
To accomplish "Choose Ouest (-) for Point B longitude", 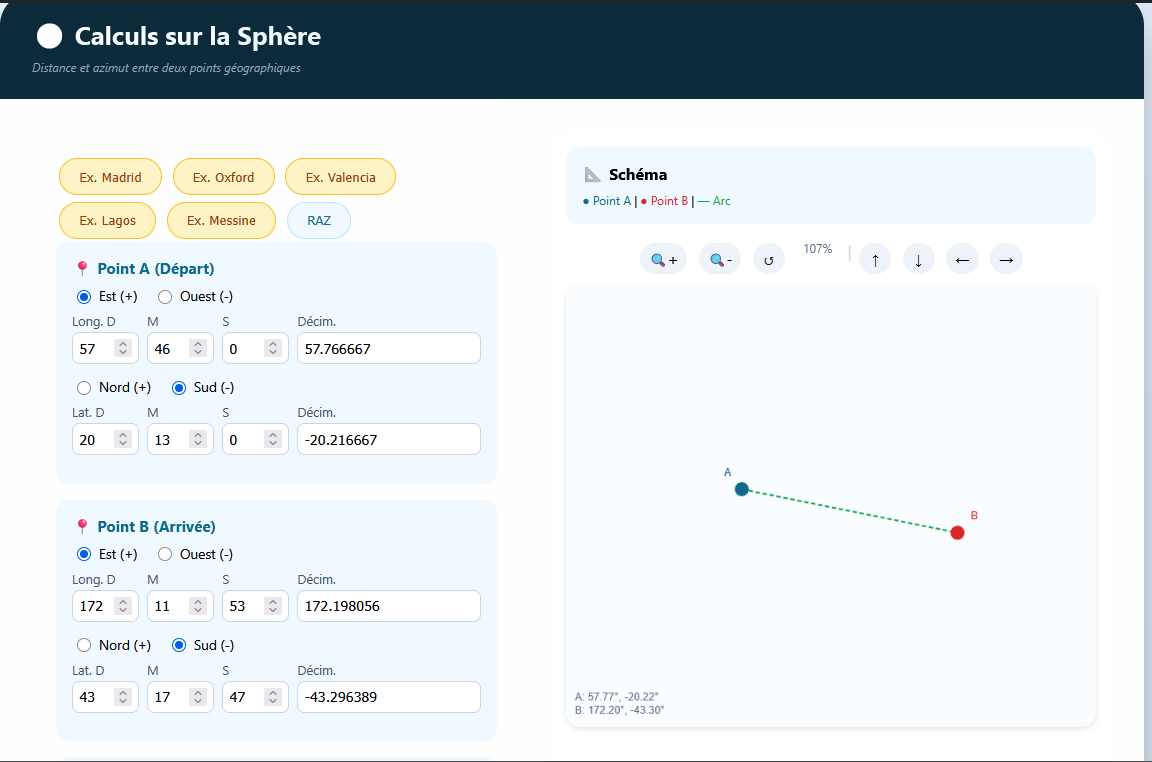I will pos(167,555).
